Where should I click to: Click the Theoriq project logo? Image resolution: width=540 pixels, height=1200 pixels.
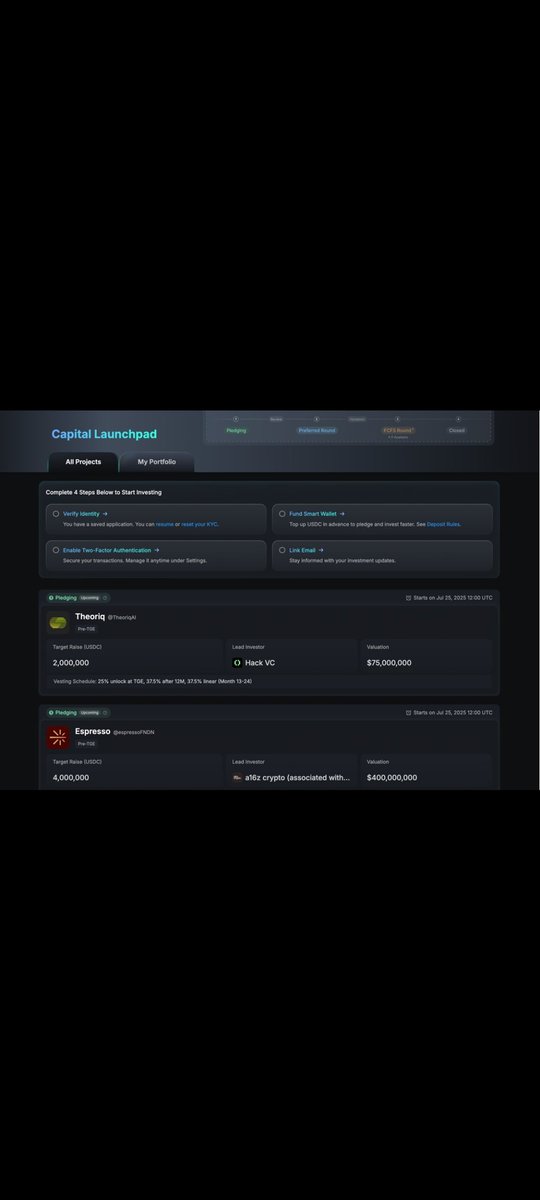(x=58, y=623)
